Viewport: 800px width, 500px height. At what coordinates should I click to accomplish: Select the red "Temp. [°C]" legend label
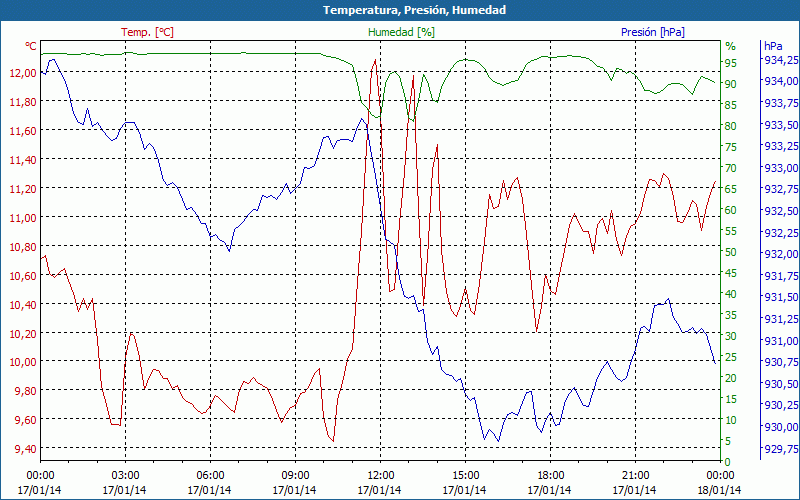147,32
